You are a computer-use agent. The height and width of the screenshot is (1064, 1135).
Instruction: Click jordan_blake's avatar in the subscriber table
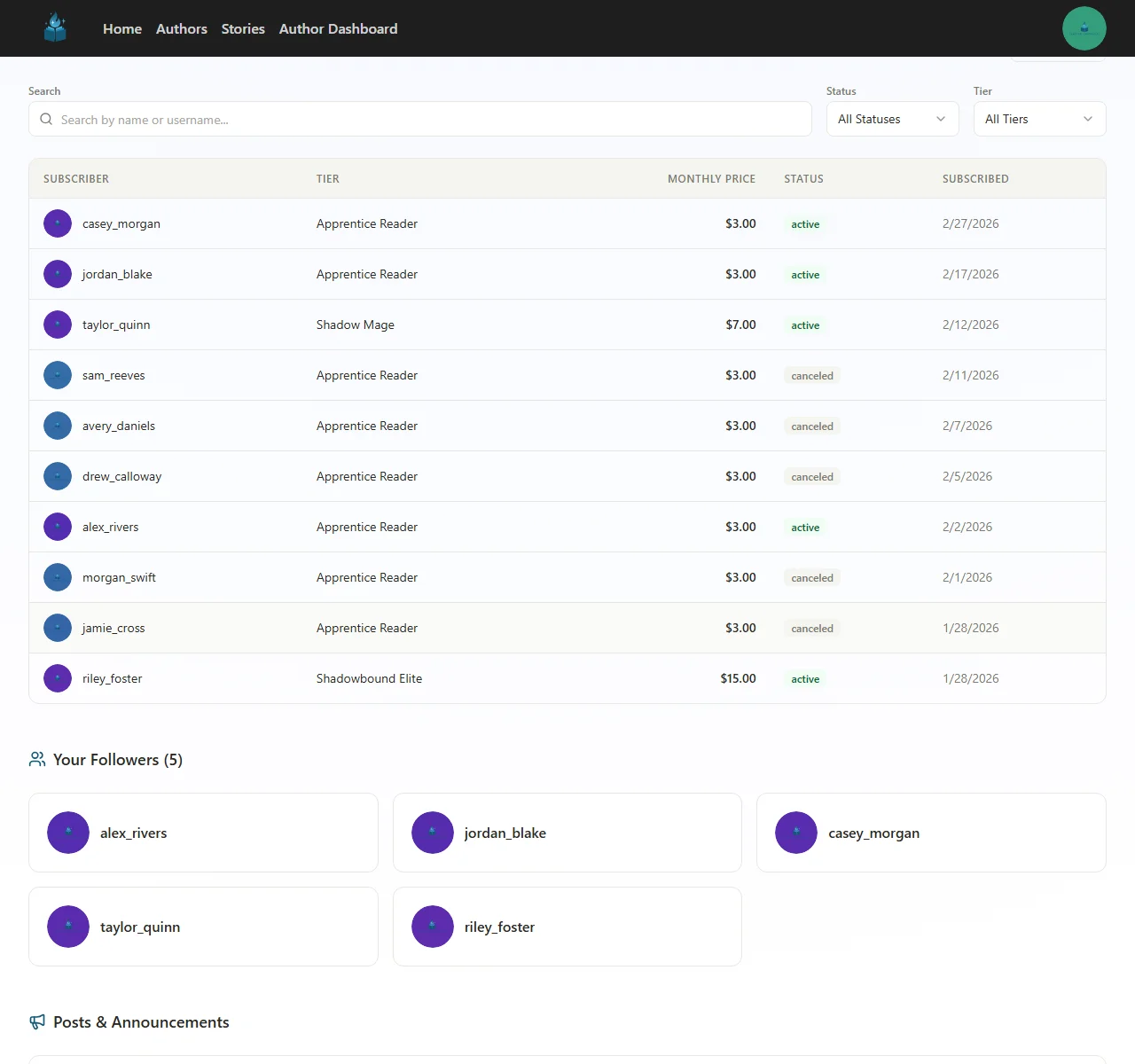click(57, 274)
